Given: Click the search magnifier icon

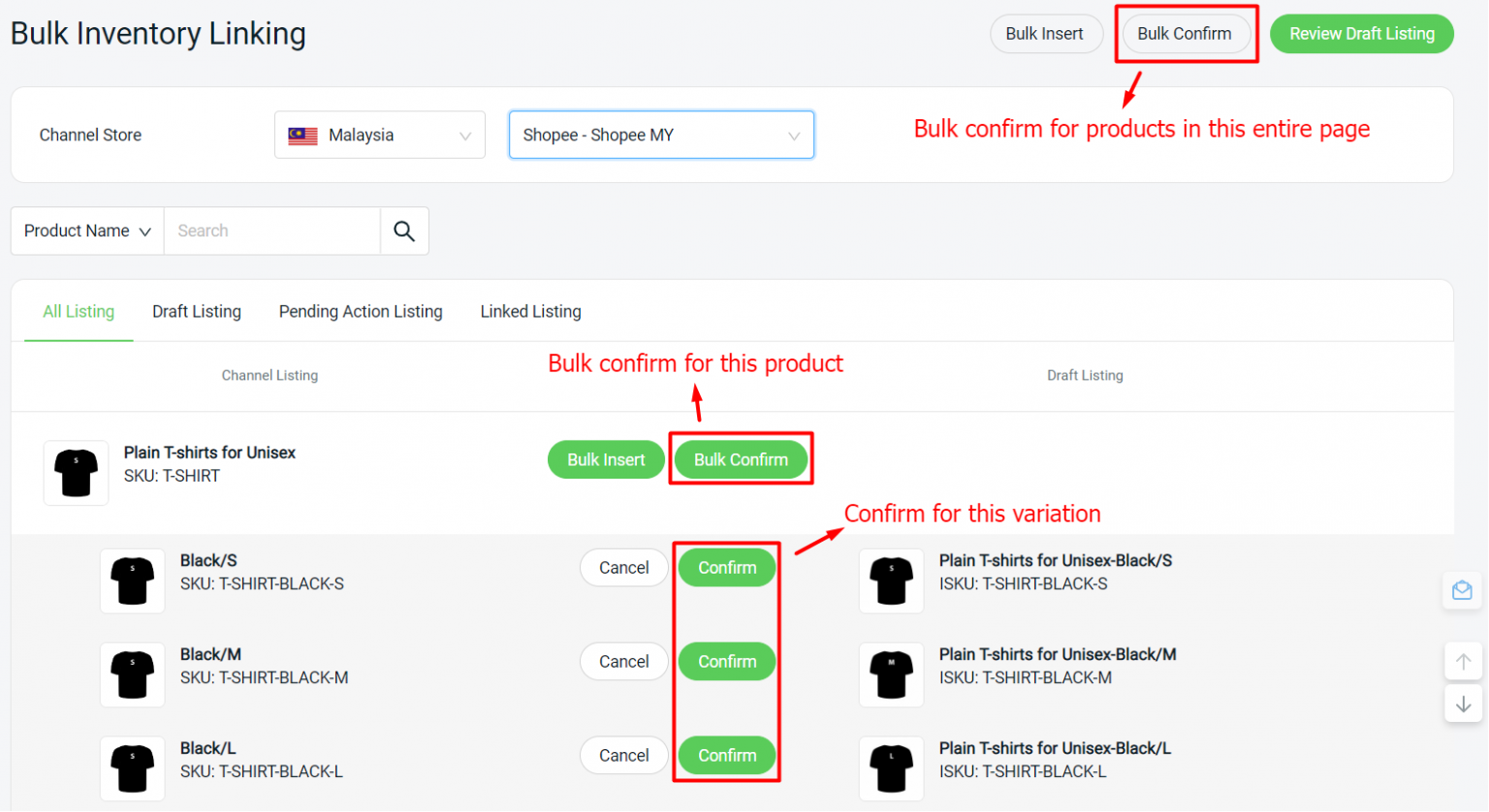Looking at the screenshot, I should [x=404, y=231].
